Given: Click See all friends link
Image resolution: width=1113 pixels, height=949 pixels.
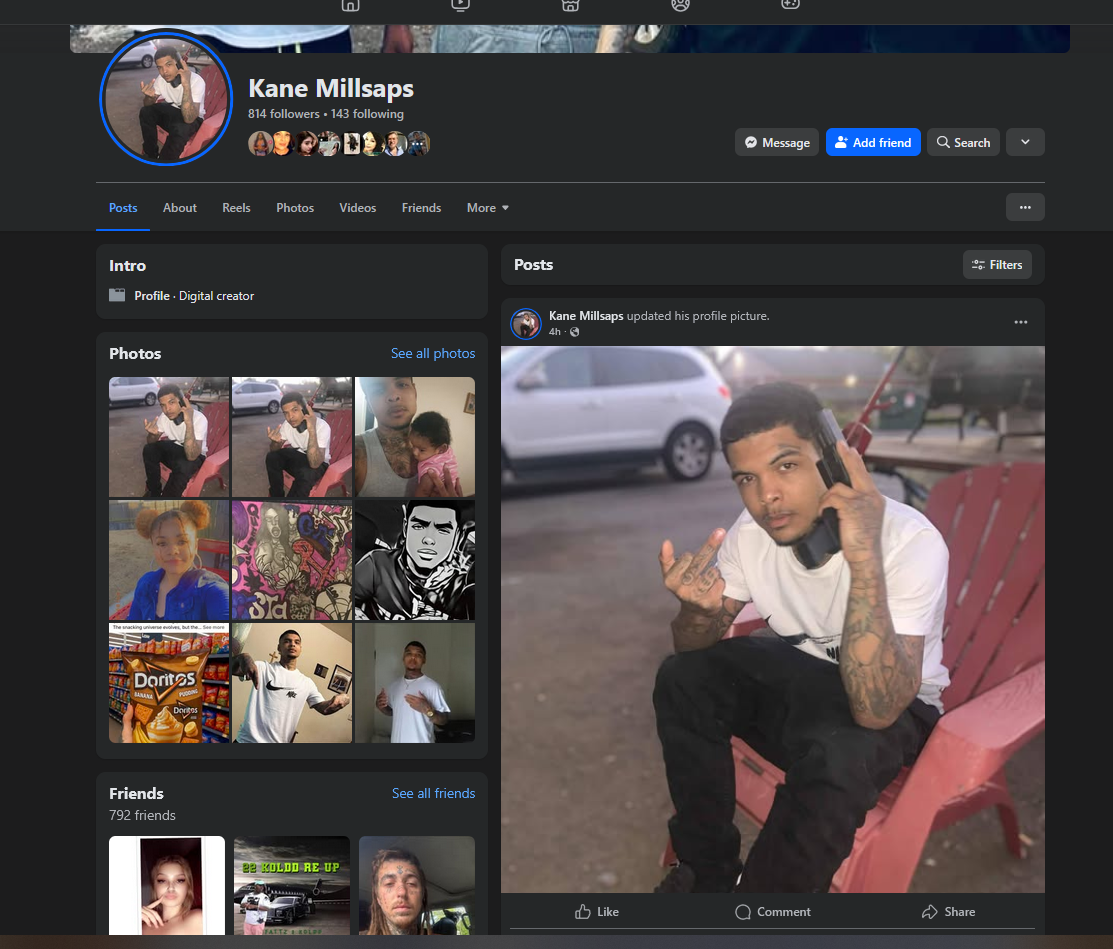Looking at the screenshot, I should click(434, 794).
